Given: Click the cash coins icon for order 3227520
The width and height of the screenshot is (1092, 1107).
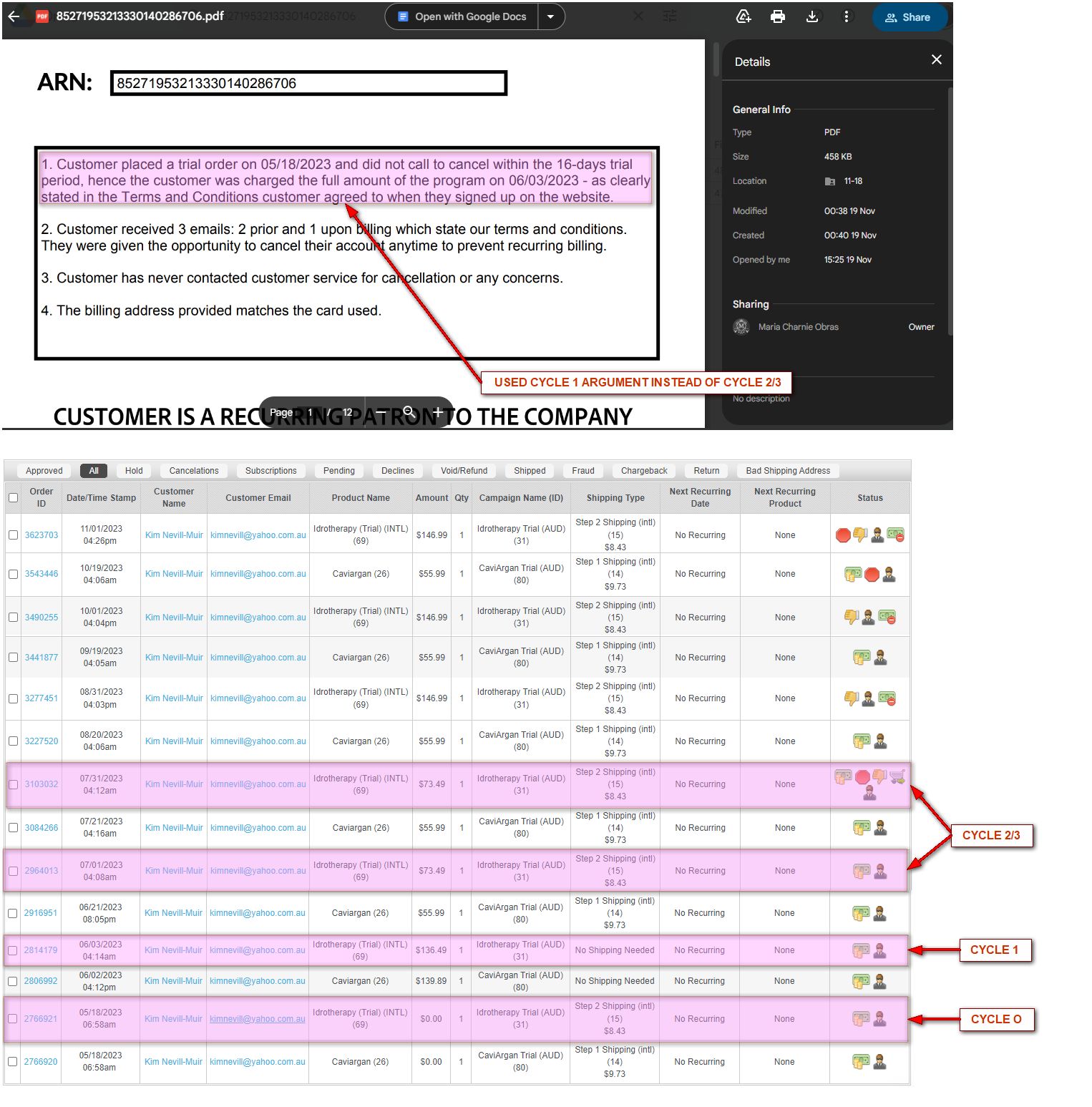Looking at the screenshot, I should click(862, 741).
